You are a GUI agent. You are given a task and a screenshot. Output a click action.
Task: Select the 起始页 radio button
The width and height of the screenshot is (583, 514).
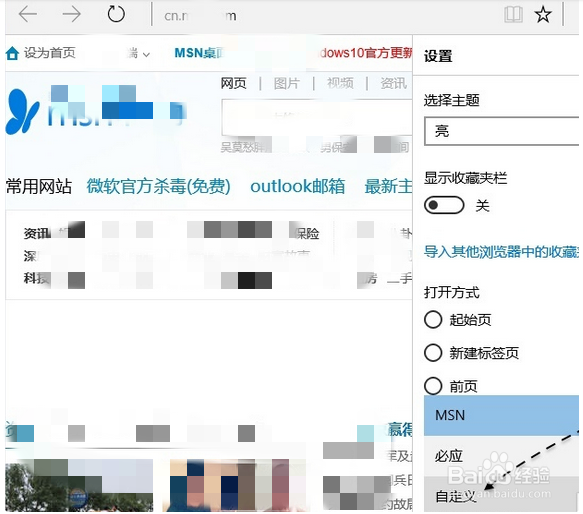coord(433,319)
